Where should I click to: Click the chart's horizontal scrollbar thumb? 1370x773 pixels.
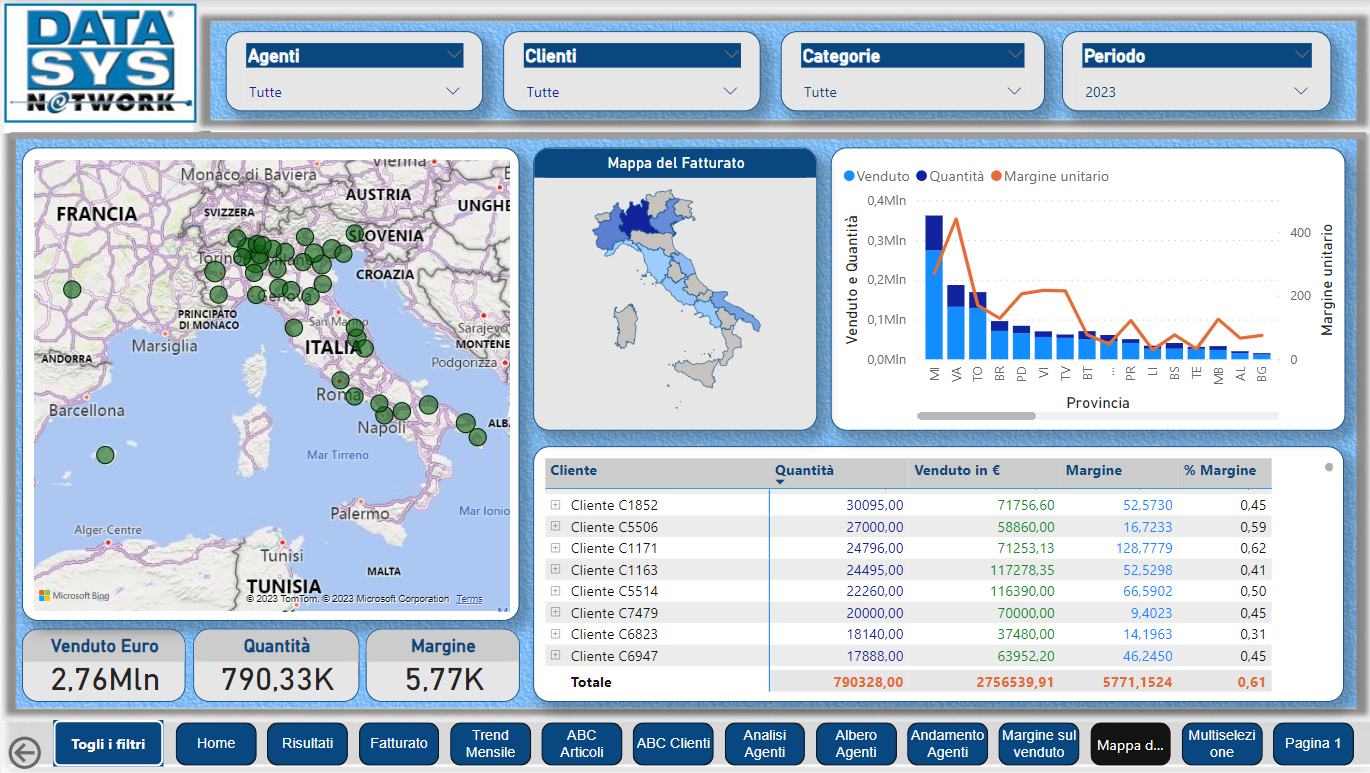click(976, 415)
